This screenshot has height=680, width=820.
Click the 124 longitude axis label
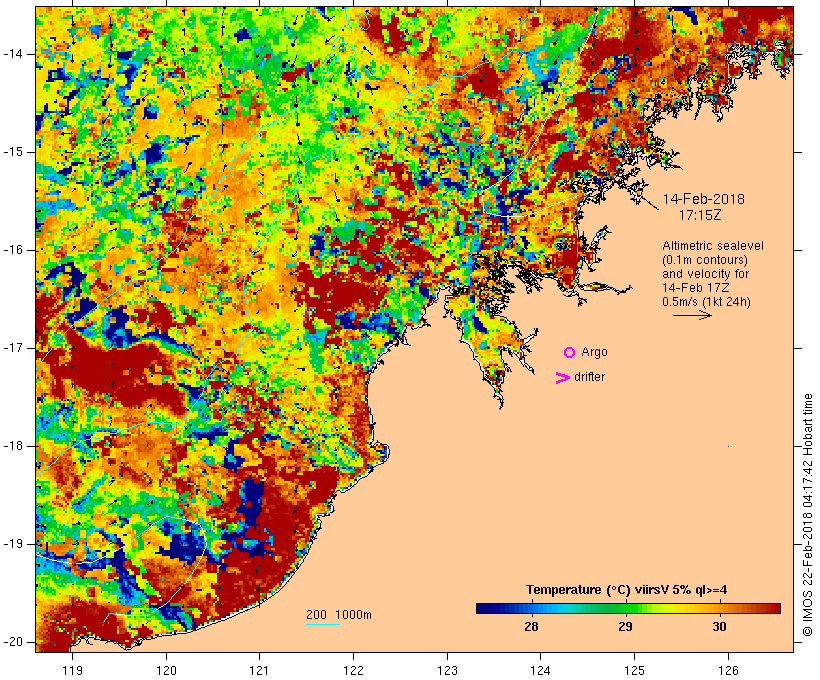(540, 671)
